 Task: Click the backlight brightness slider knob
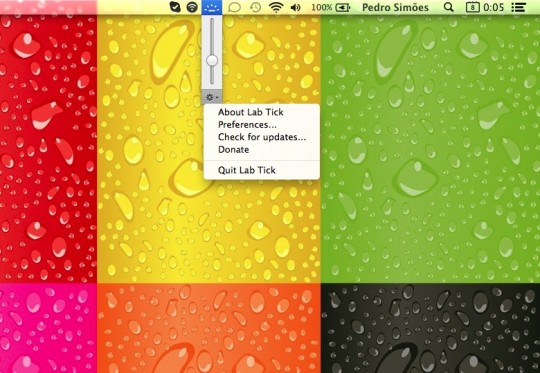point(212,61)
